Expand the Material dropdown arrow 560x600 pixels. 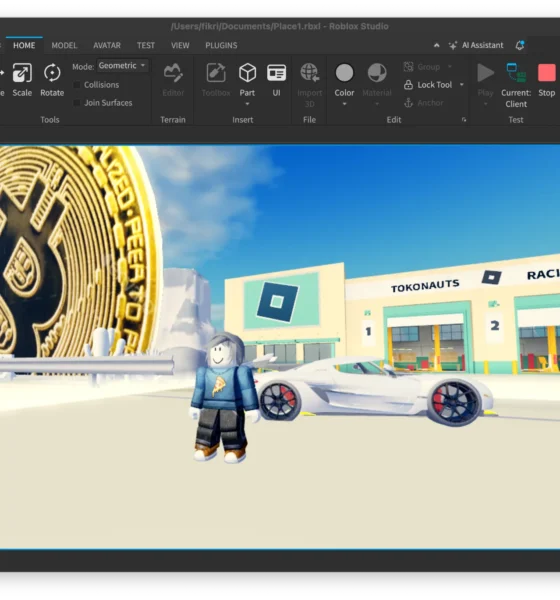(377, 104)
